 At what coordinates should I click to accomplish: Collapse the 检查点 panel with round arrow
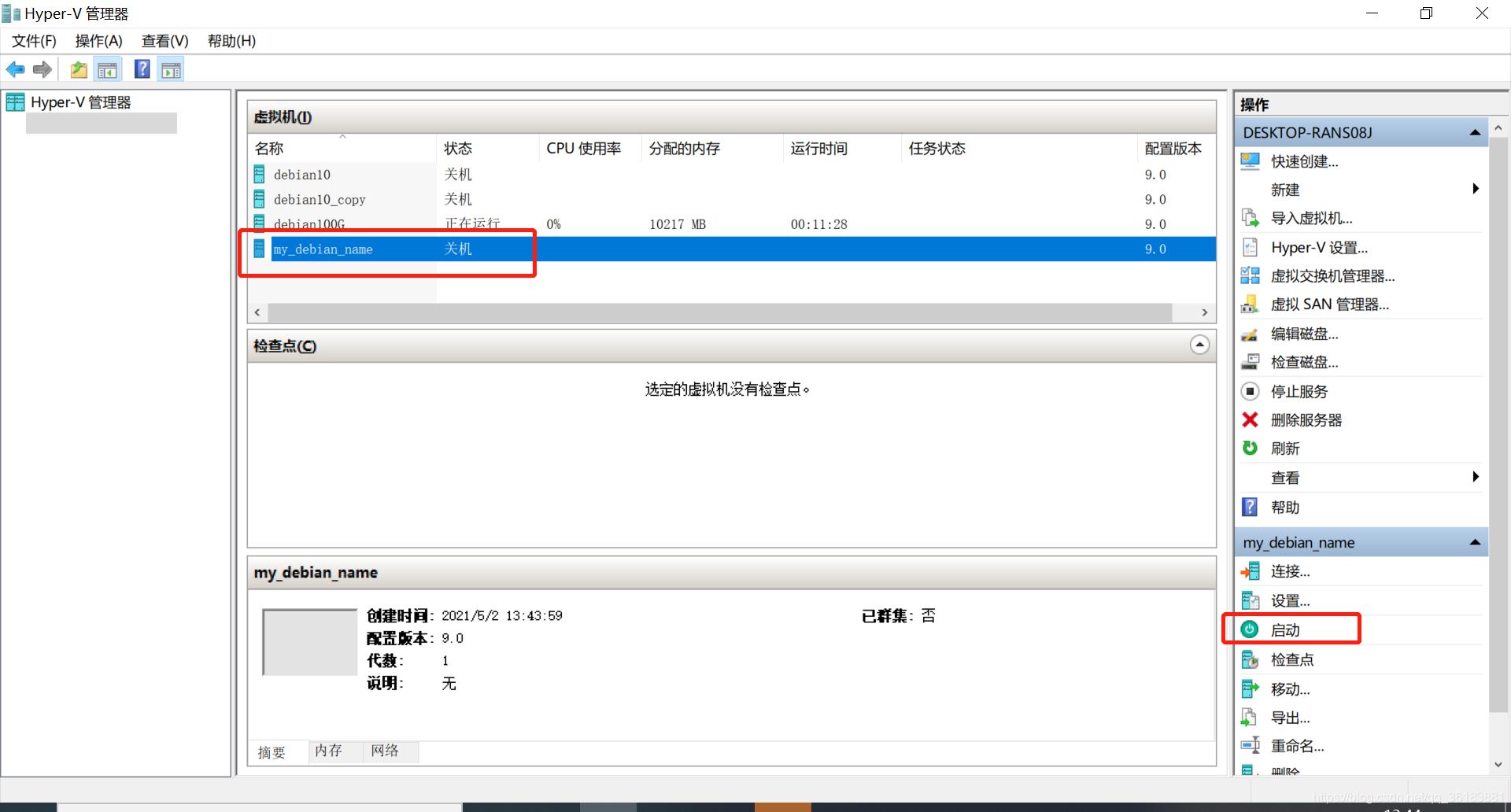click(x=1199, y=345)
